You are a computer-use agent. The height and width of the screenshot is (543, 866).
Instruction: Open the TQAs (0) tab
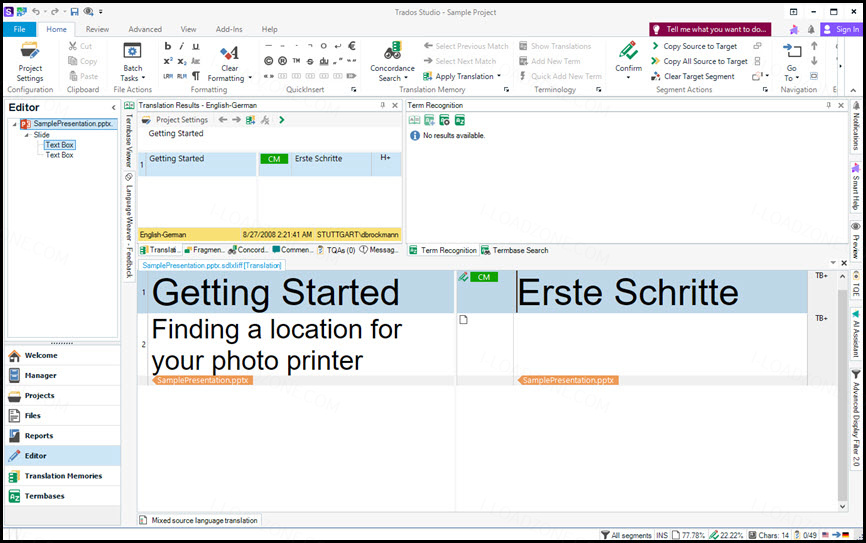[x=336, y=250]
